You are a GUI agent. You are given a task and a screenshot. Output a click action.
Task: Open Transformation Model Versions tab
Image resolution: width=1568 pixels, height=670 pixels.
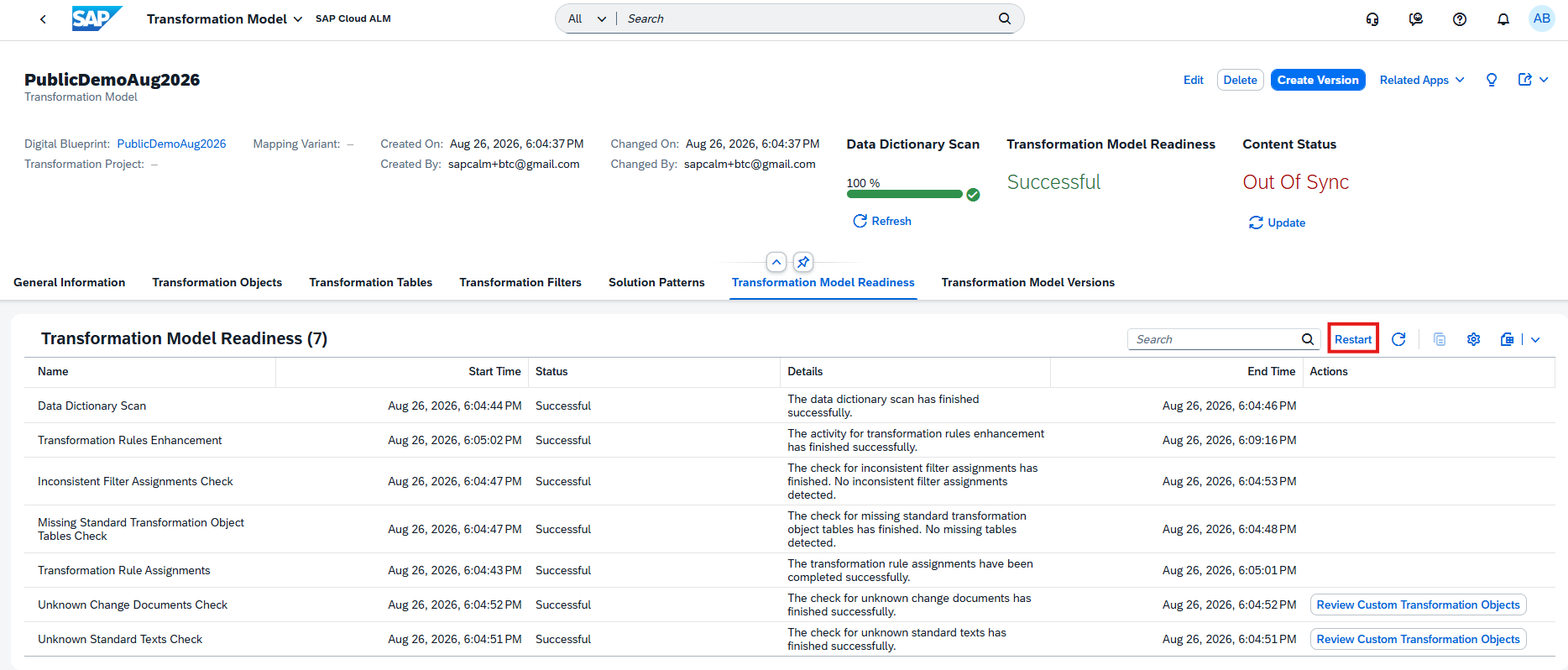1028,282
